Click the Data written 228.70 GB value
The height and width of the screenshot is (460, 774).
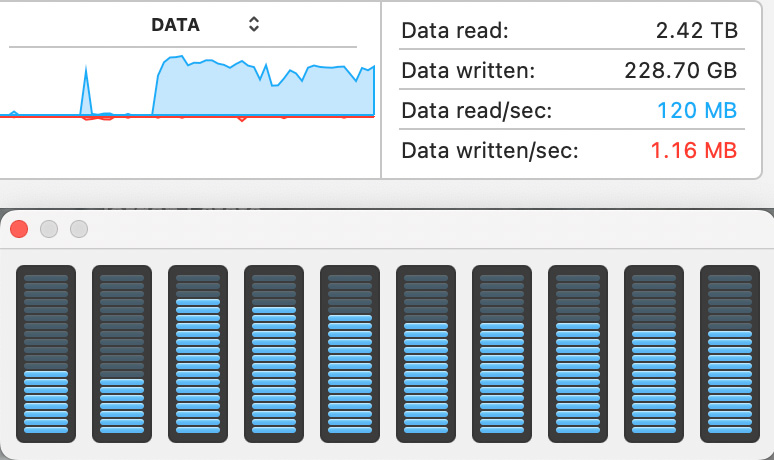[681, 71]
